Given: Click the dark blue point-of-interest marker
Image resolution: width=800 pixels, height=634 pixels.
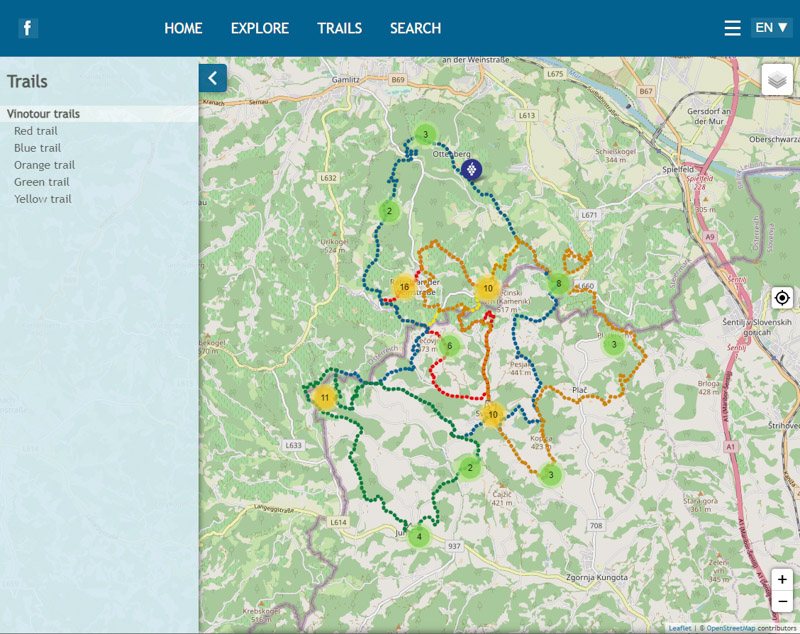Looking at the screenshot, I should pyautogui.click(x=471, y=170).
